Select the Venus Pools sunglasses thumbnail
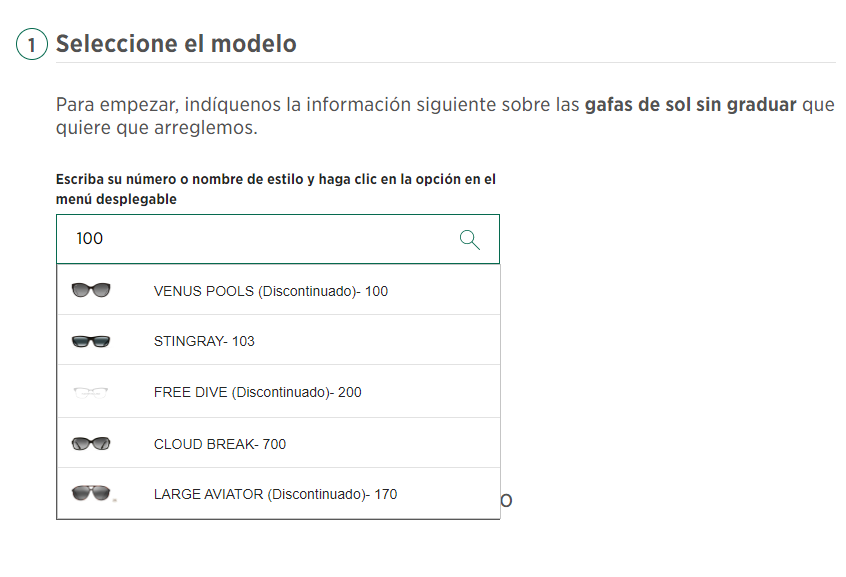 pyautogui.click(x=91, y=290)
